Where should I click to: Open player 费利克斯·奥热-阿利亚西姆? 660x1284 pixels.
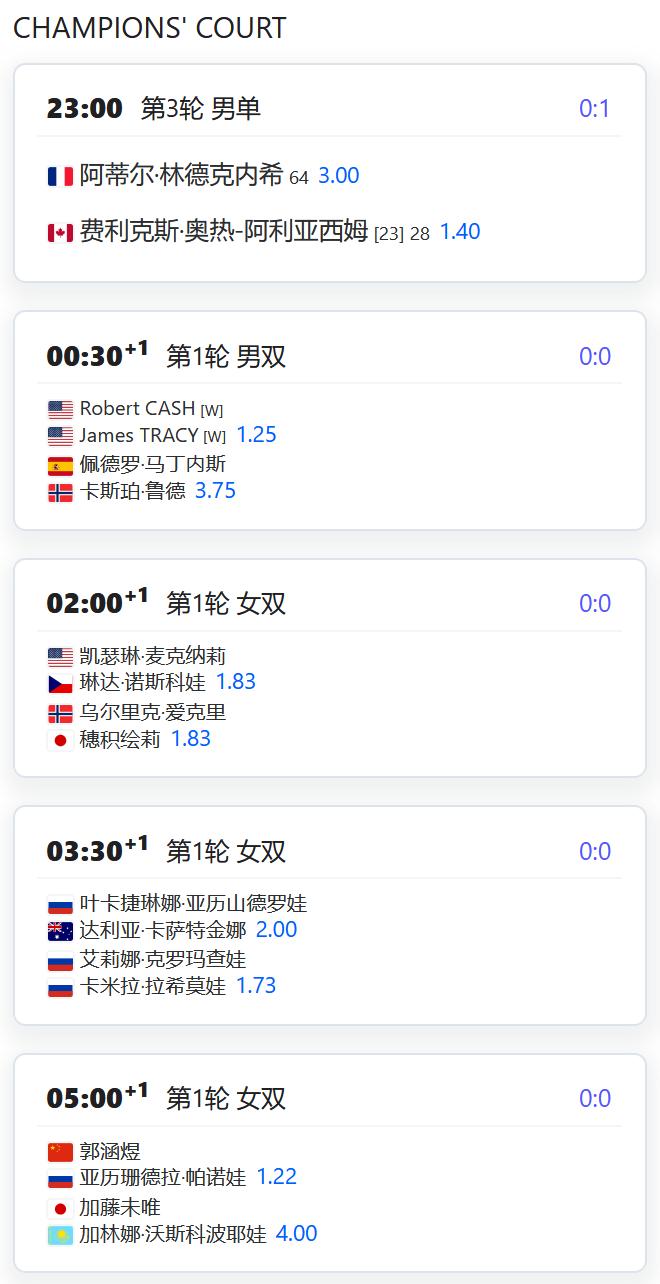tap(224, 232)
